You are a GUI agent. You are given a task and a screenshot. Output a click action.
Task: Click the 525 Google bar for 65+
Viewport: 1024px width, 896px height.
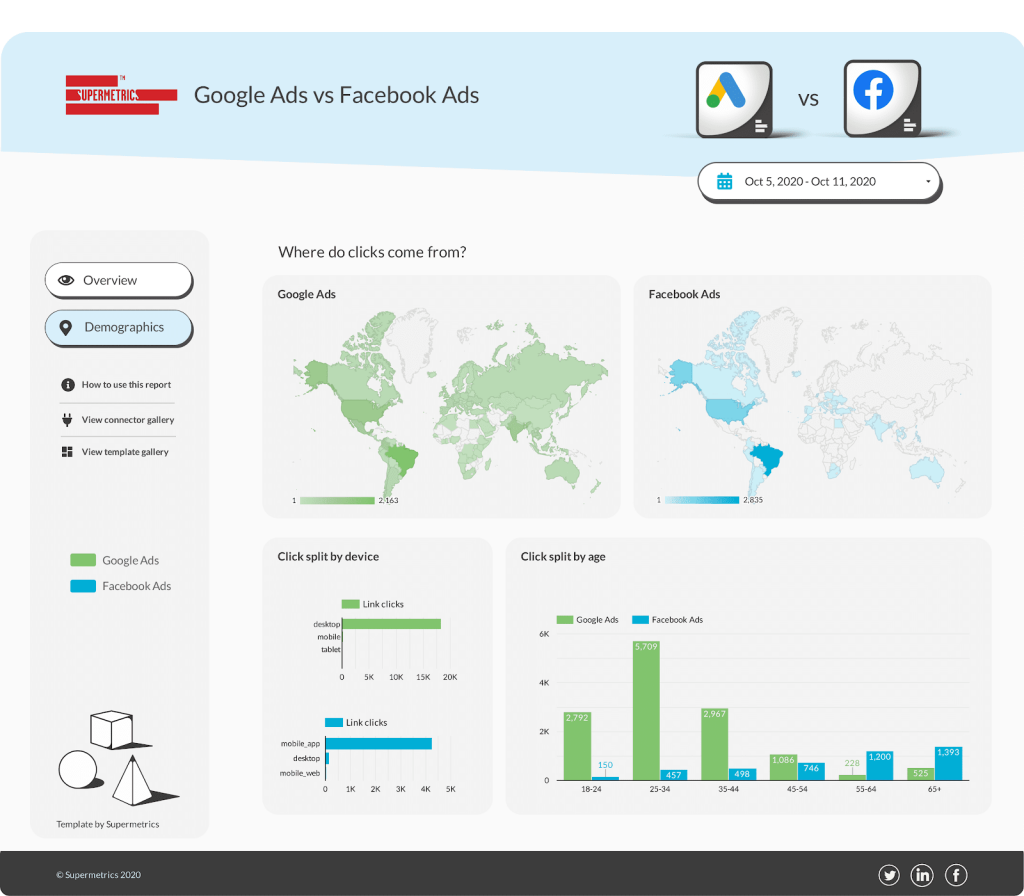(921, 774)
